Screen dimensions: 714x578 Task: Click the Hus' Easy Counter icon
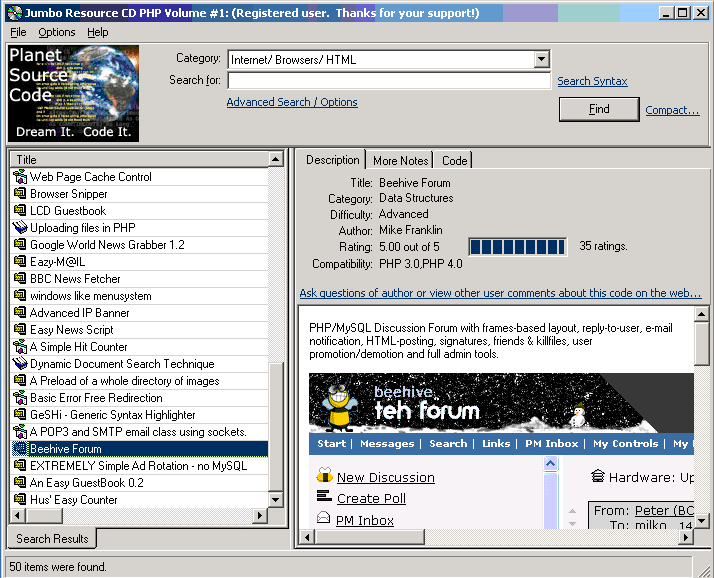[x=20, y=500]
